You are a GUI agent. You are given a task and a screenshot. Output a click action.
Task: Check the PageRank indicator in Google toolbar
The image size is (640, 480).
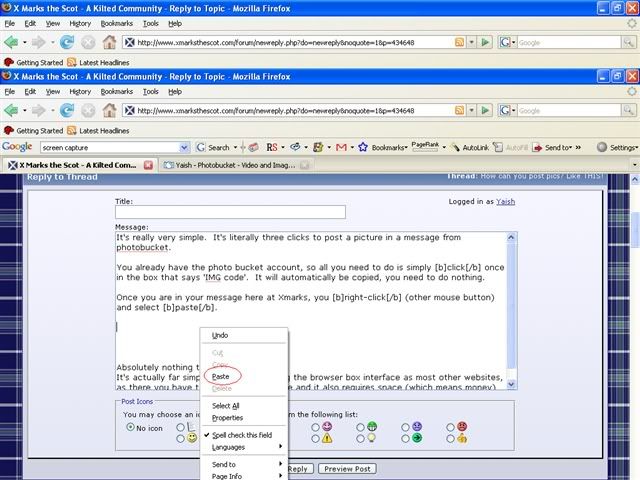(x=425, y=146)
